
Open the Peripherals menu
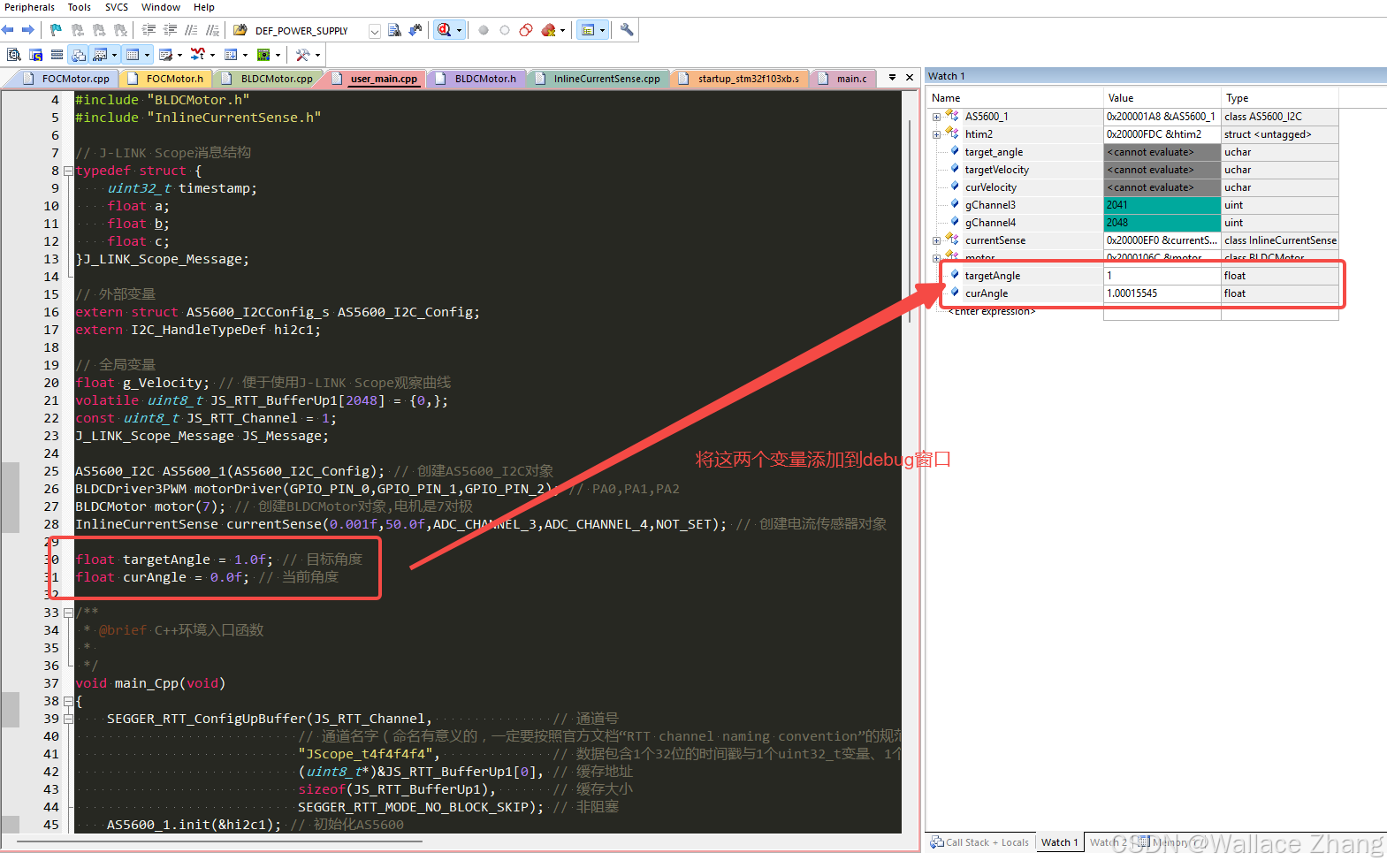pos(29,7)
